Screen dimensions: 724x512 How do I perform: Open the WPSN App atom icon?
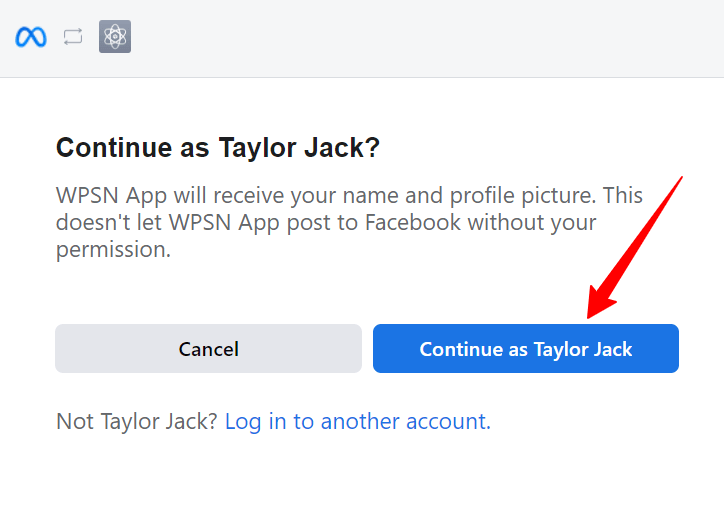pyautogui.click(x=115, y=36)
